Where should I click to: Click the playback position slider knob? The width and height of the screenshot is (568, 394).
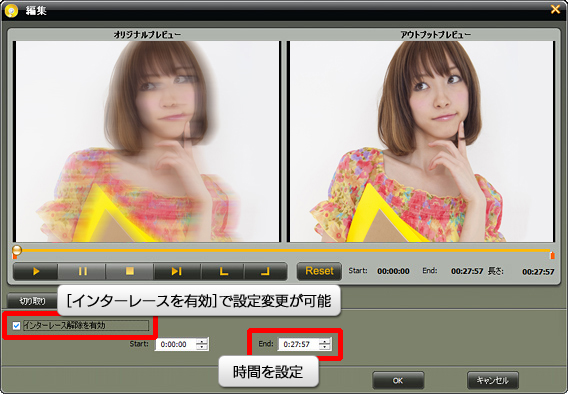[x=17, y=250]
